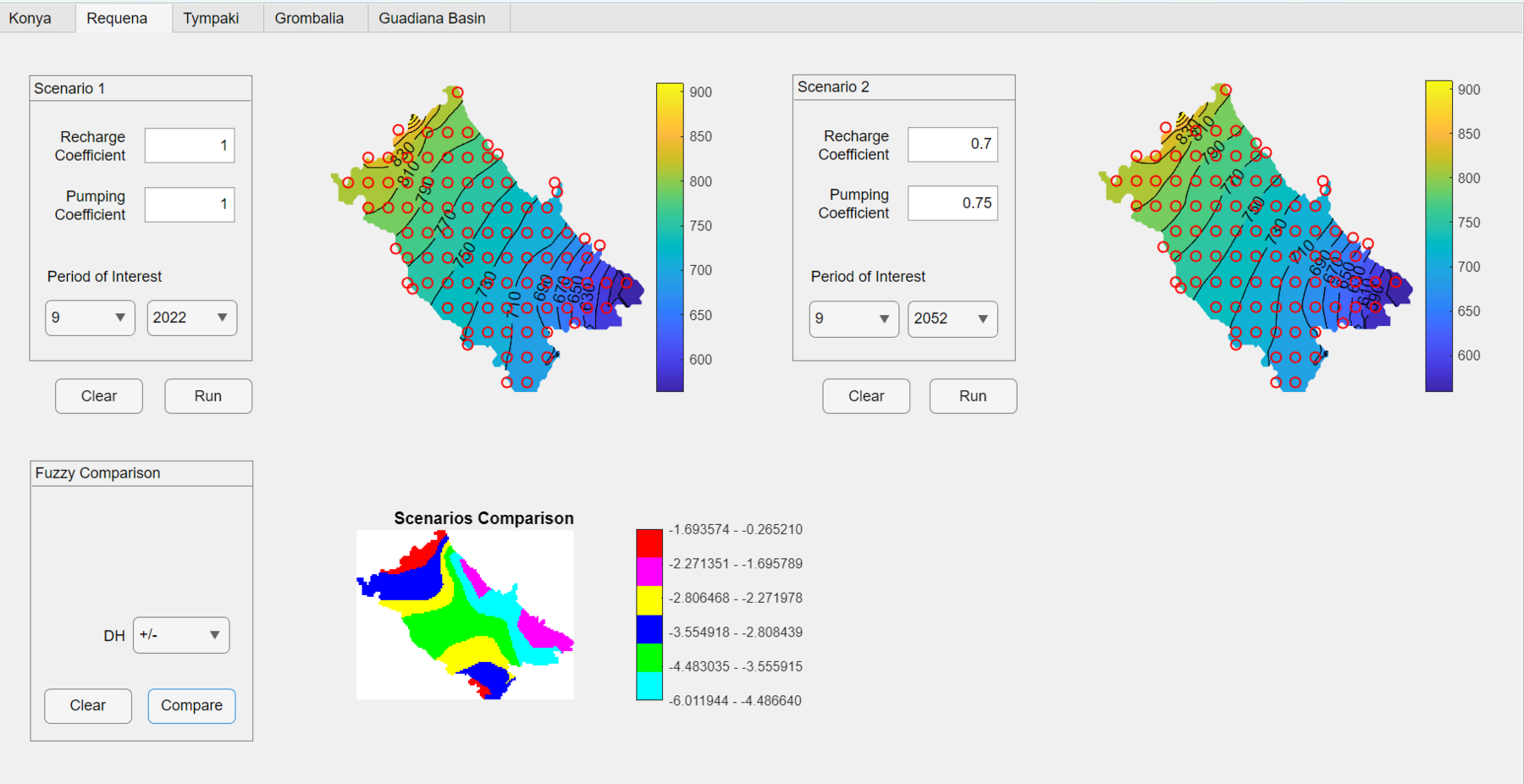Image resolution: width=1524 pixels, height=784 pixels.
Task: Edit Scenario 2 Pumping Coefficient value 0.75
Action: point(952,203)
